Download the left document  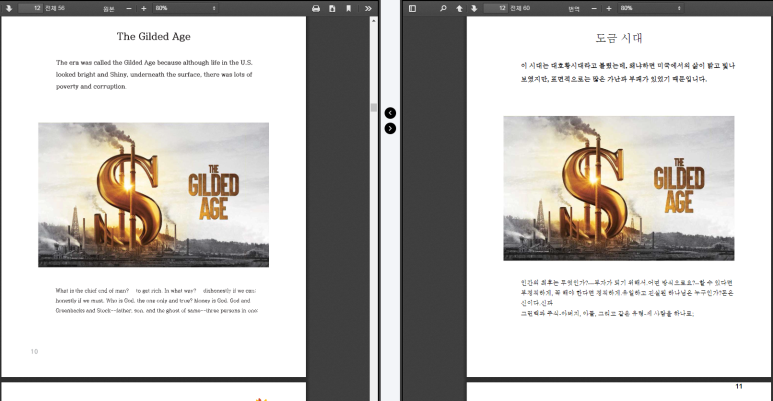coord(332,8)
